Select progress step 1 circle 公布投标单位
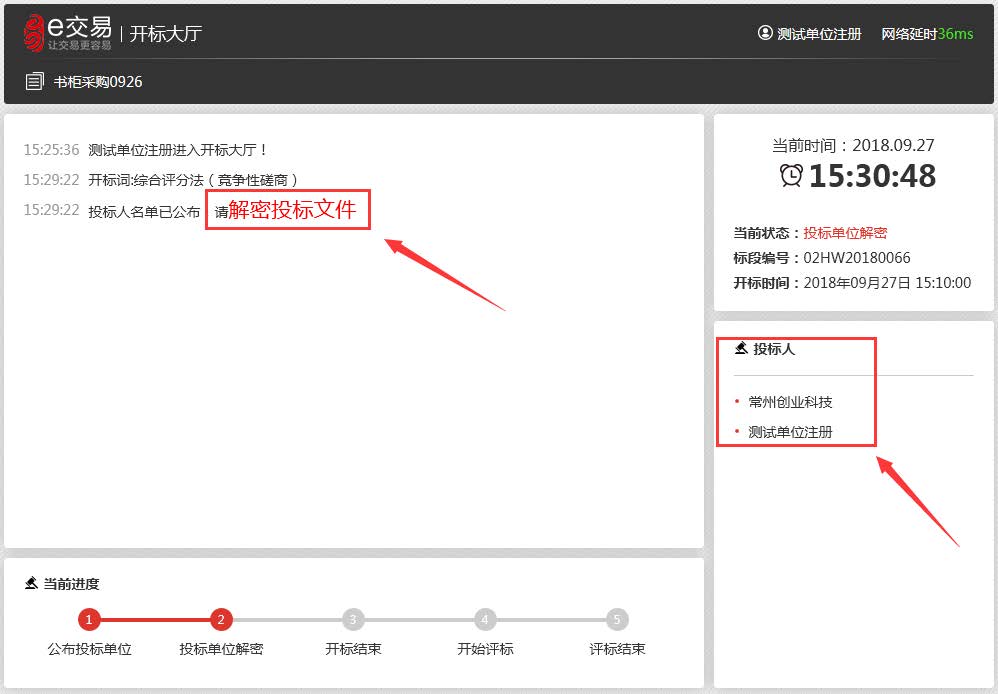Screen dimensions: 998x694 tap(89, 619)
